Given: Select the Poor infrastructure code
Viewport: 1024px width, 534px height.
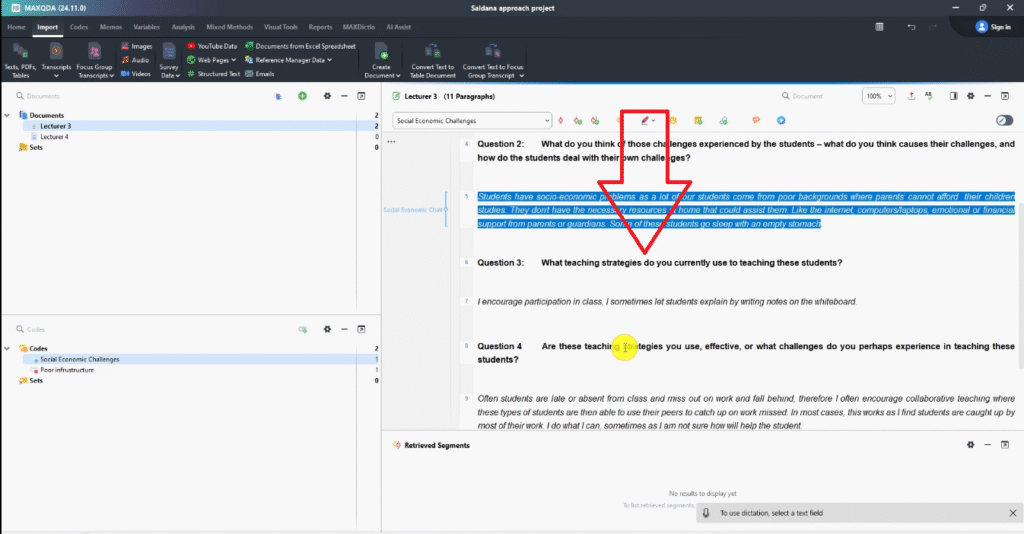Looking at the screenshot, I should (x=67, y=370).
